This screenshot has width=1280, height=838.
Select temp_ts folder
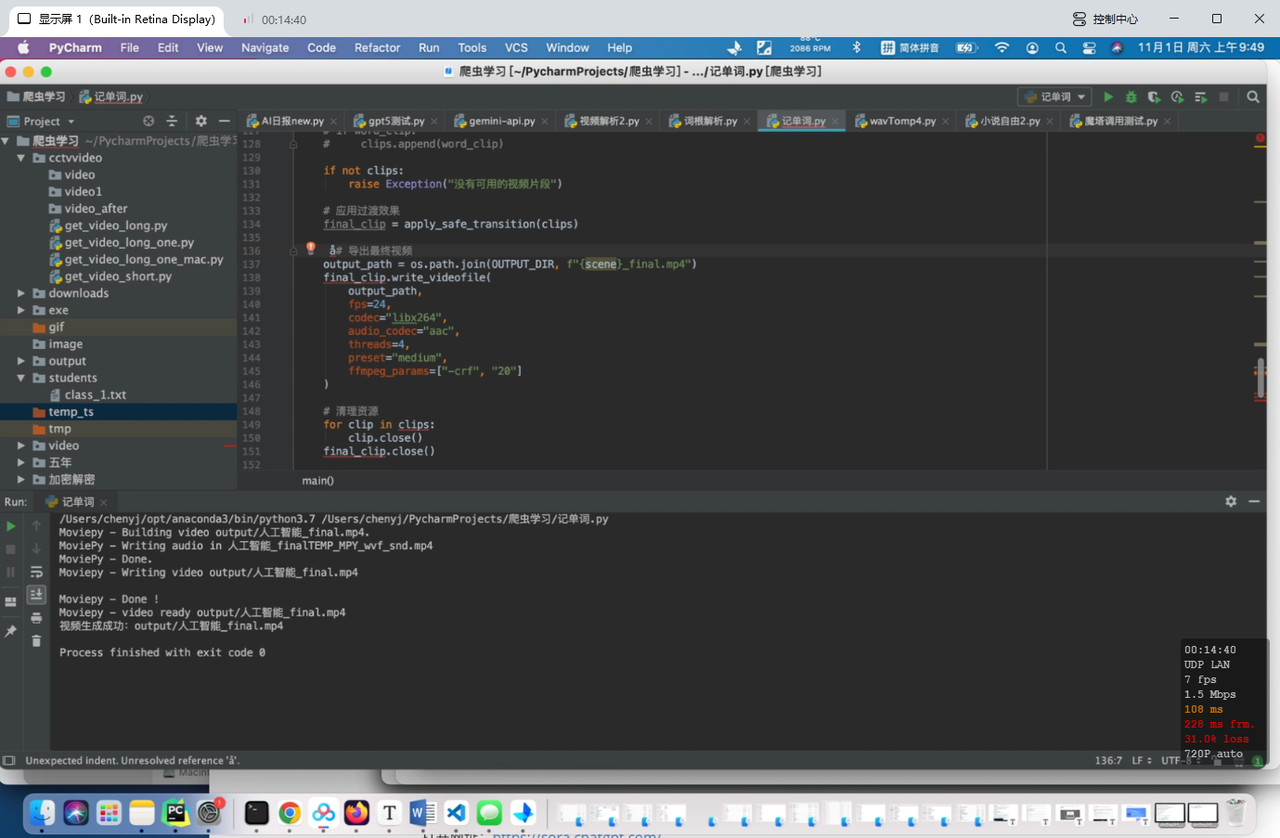click(71, 412)
